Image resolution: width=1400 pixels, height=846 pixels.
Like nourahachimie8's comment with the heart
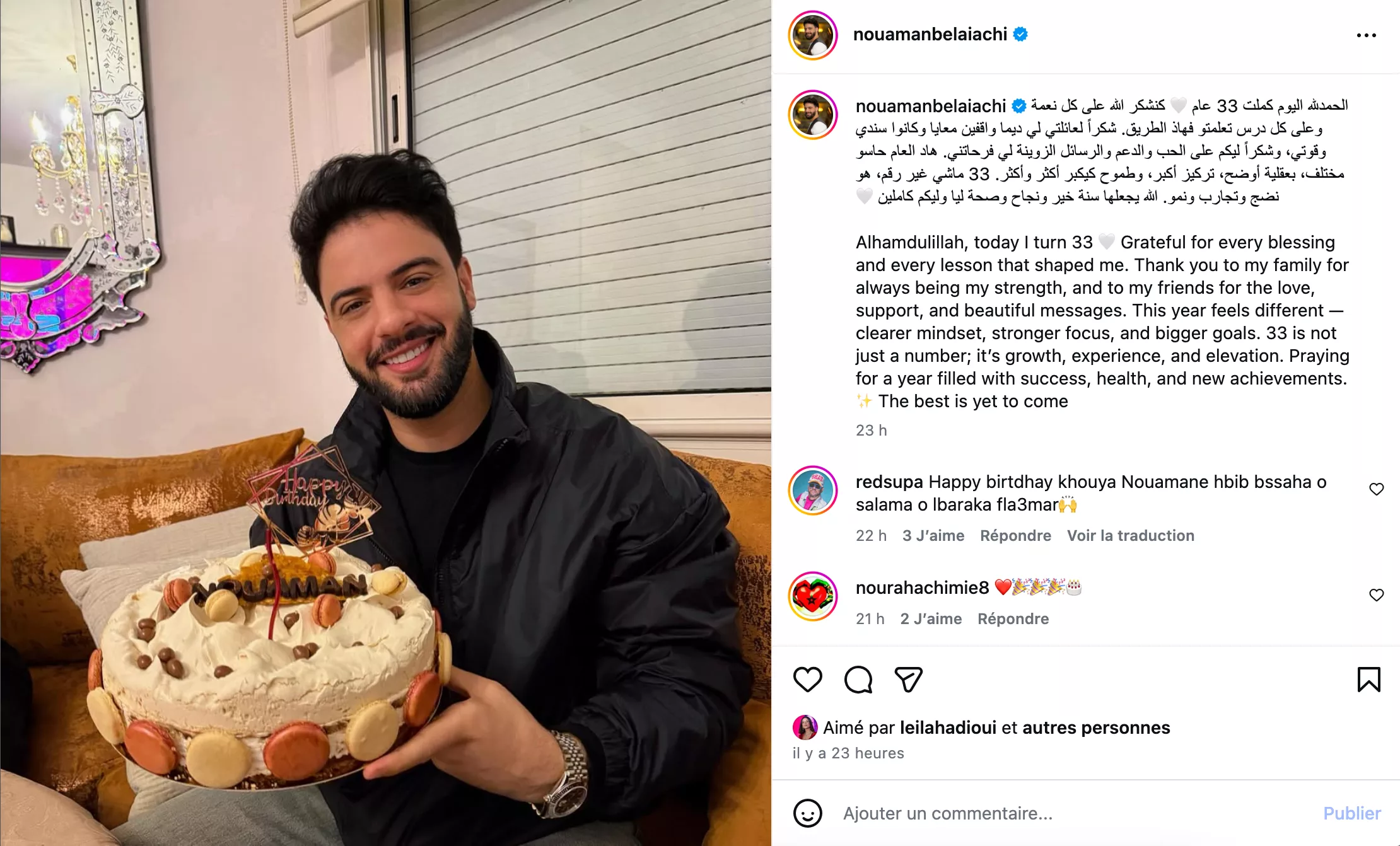point(1377,595)
